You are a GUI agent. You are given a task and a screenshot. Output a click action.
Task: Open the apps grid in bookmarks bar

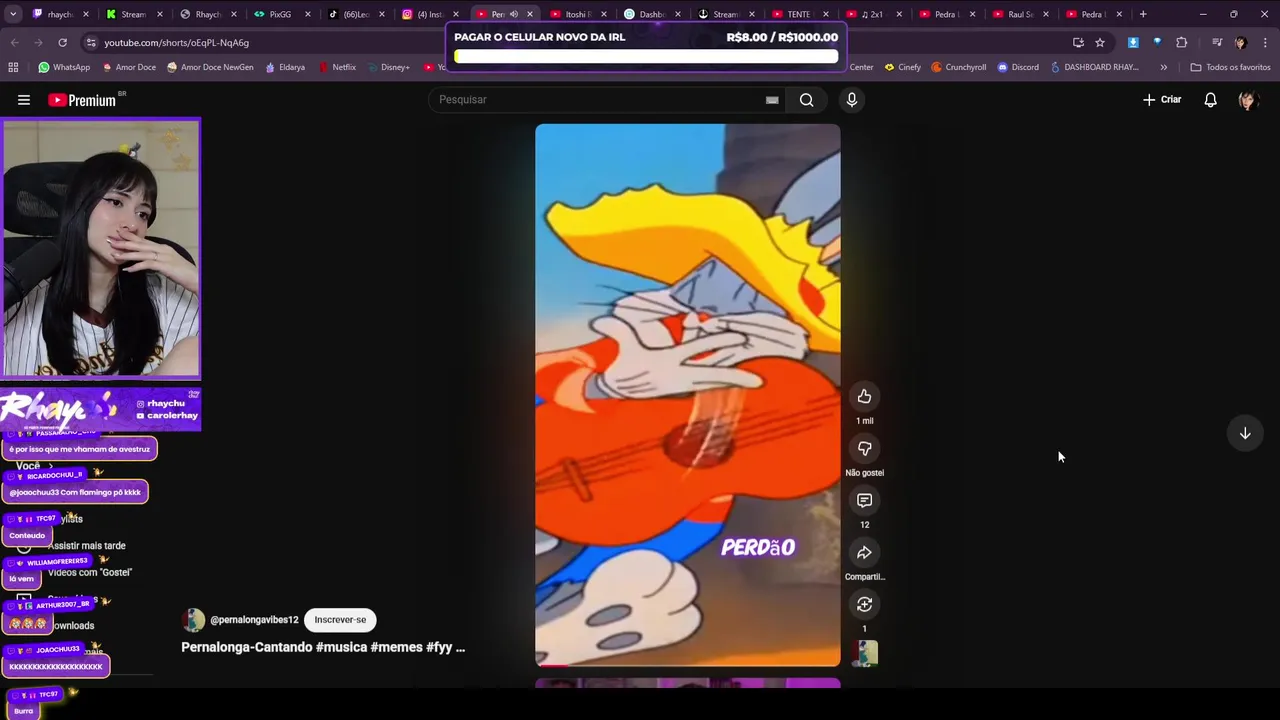coord(13,67)
